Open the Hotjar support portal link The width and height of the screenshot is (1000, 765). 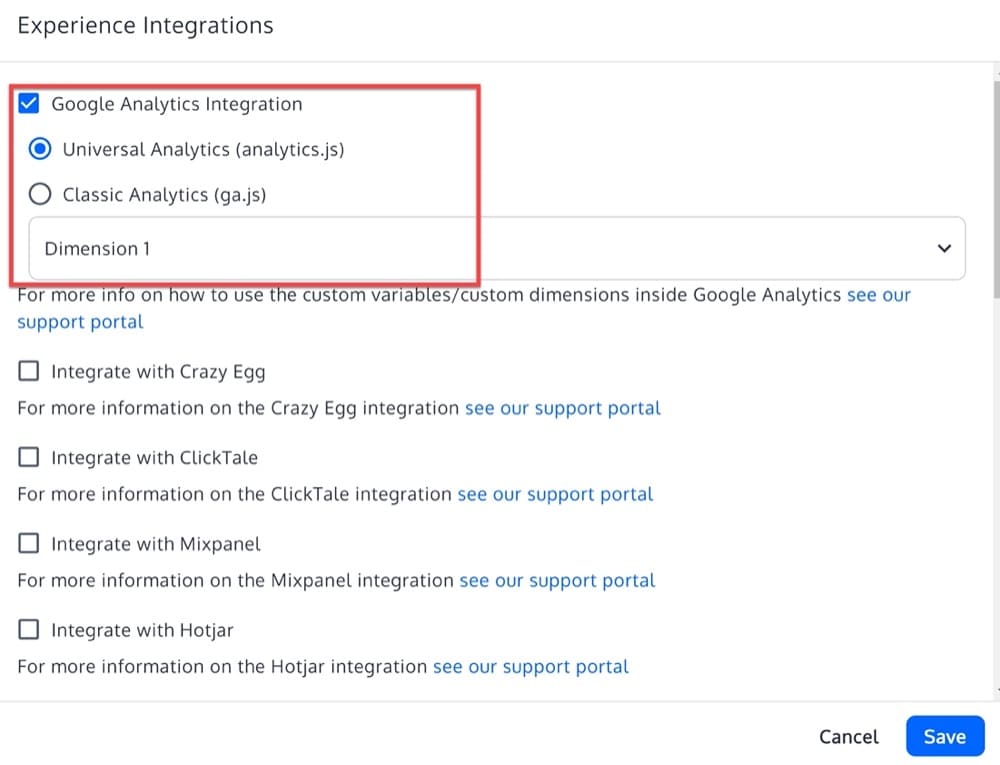[531, 666]
